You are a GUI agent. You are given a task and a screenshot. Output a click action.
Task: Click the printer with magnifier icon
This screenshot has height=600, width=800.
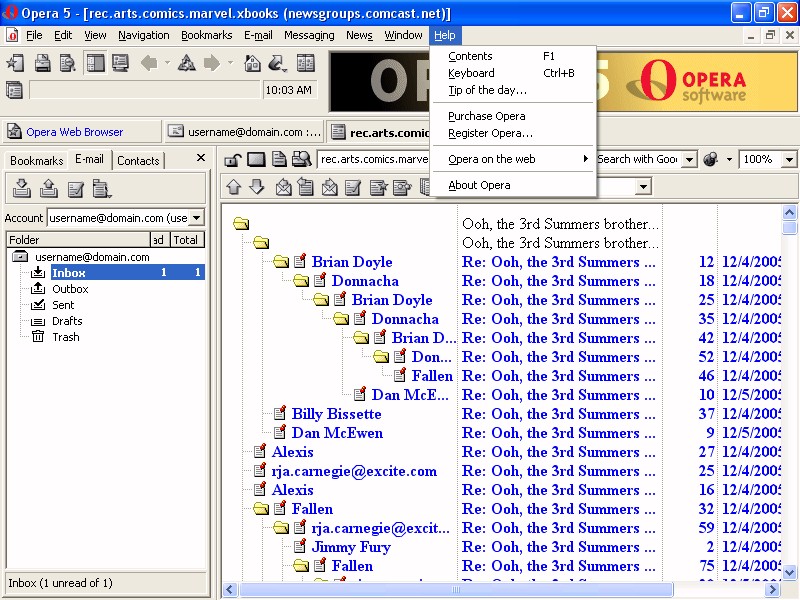coord(302,160)
